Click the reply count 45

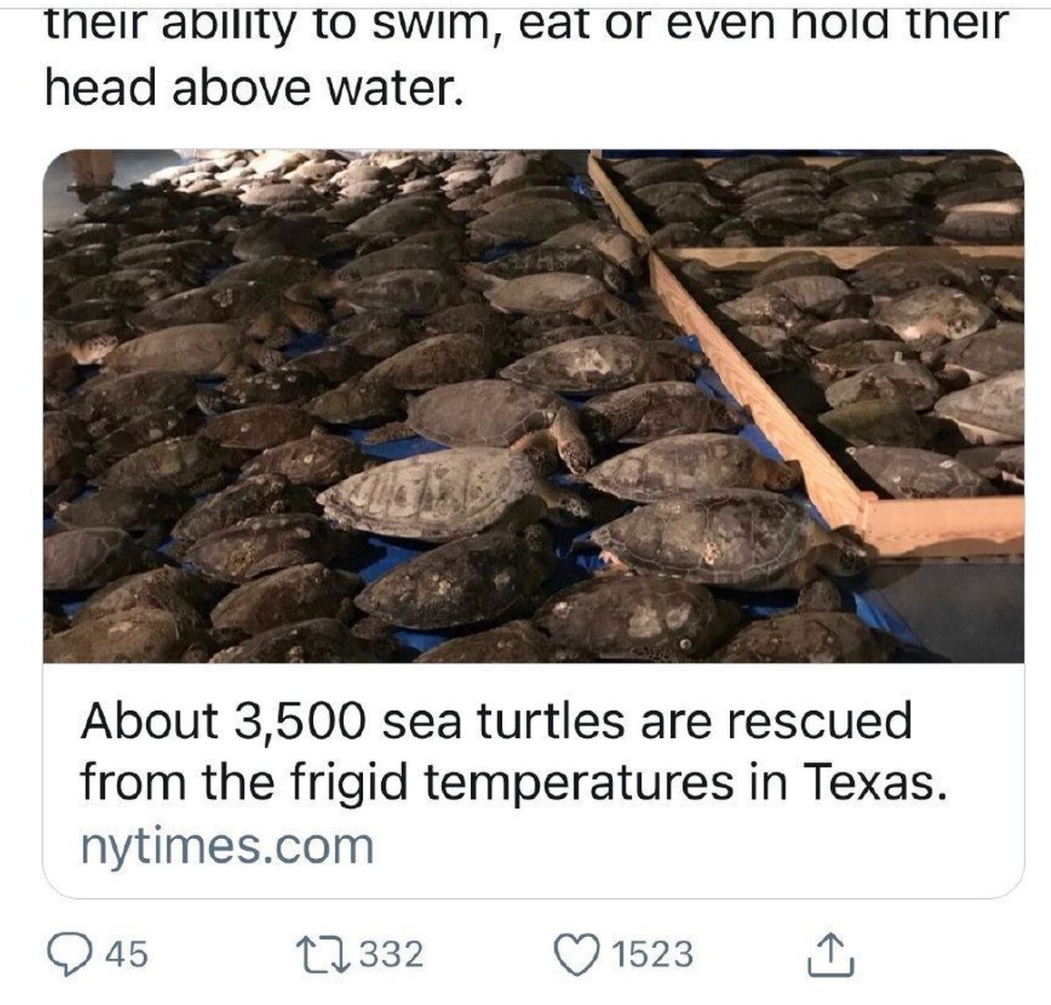click(127, 954)
